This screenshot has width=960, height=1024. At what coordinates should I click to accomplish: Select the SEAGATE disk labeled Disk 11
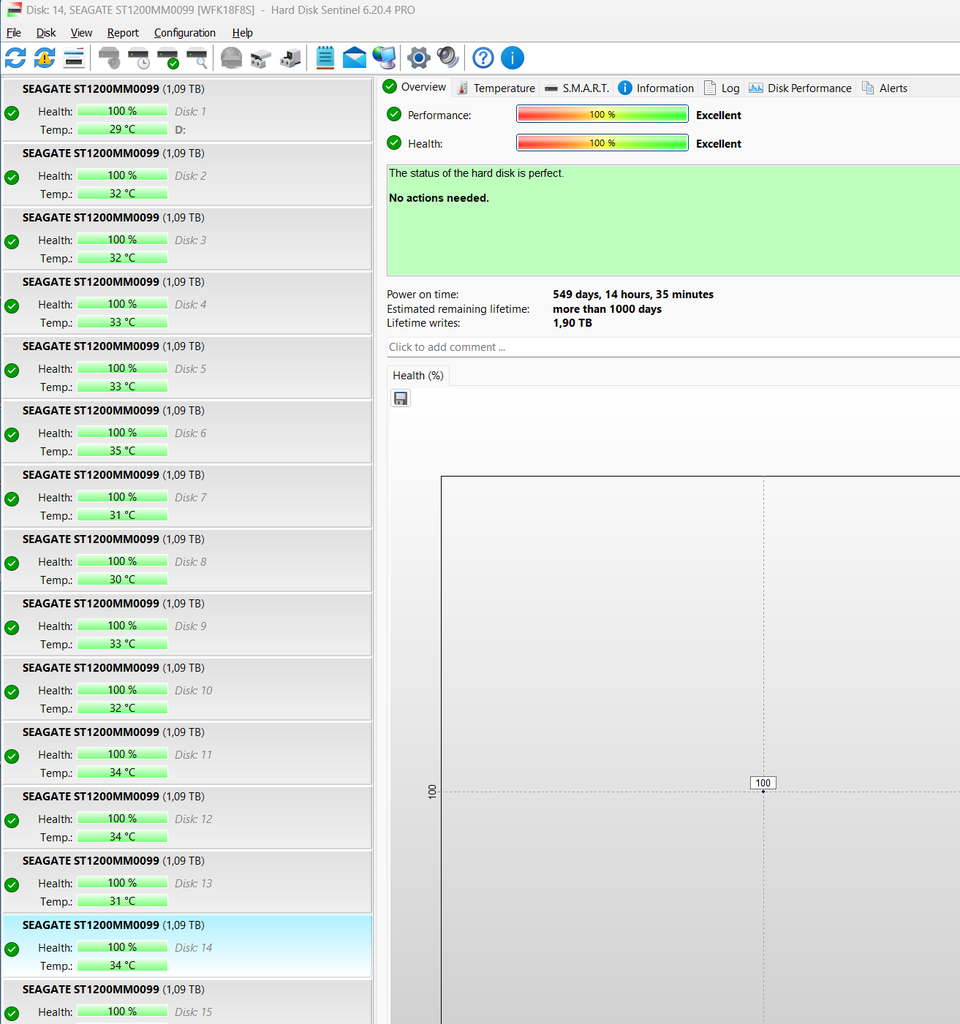click(x=187, y=753)
